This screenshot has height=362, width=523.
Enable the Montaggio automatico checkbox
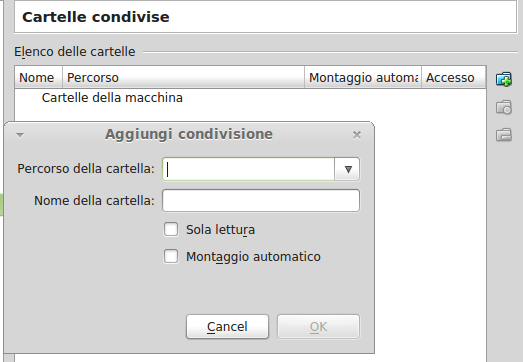171,257
